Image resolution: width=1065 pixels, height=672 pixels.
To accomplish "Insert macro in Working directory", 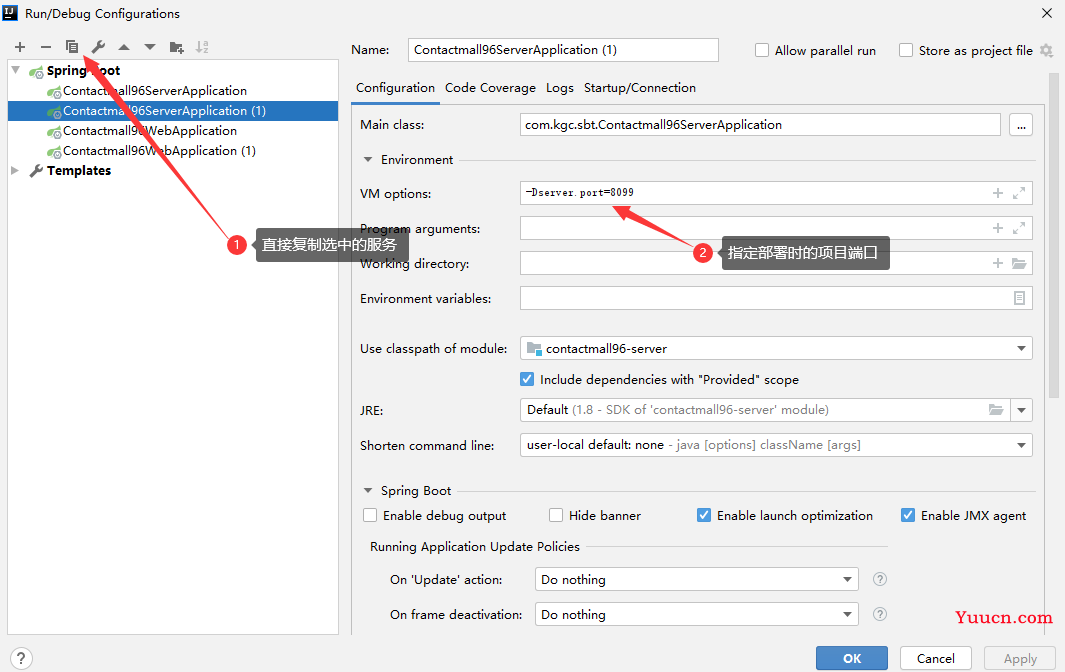I will click(x=998, y=263).
